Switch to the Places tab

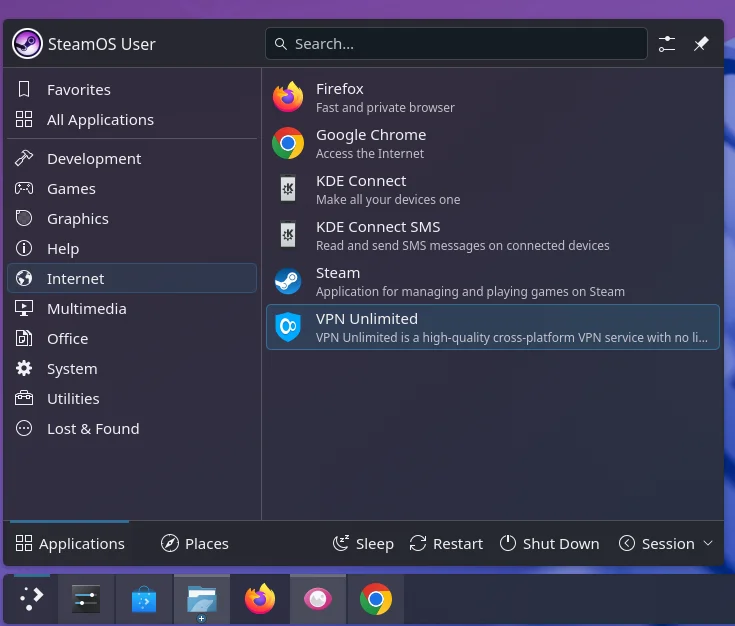click(195, 543)
